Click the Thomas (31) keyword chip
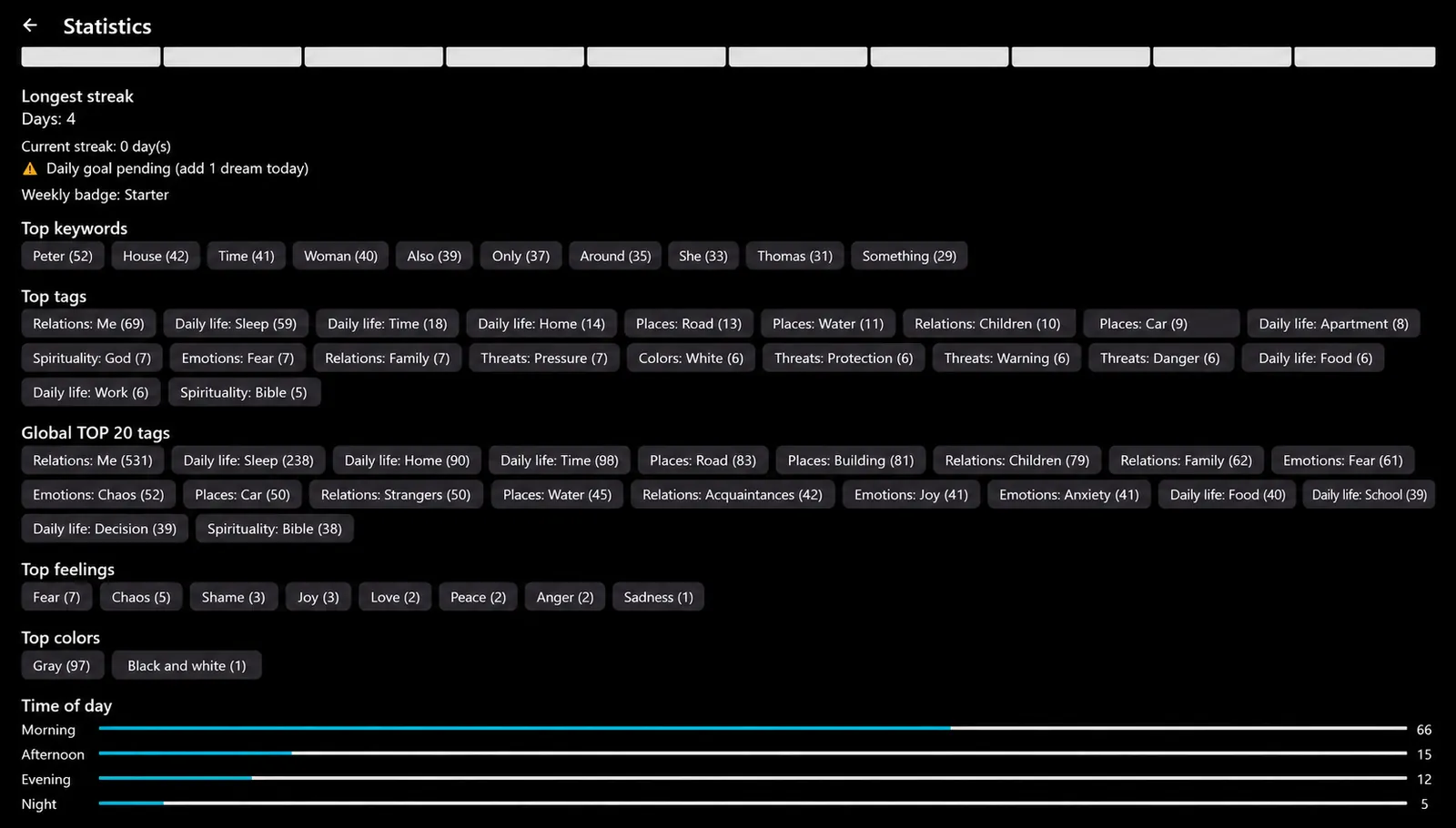 pyautogui.click(x=795, y=256)
